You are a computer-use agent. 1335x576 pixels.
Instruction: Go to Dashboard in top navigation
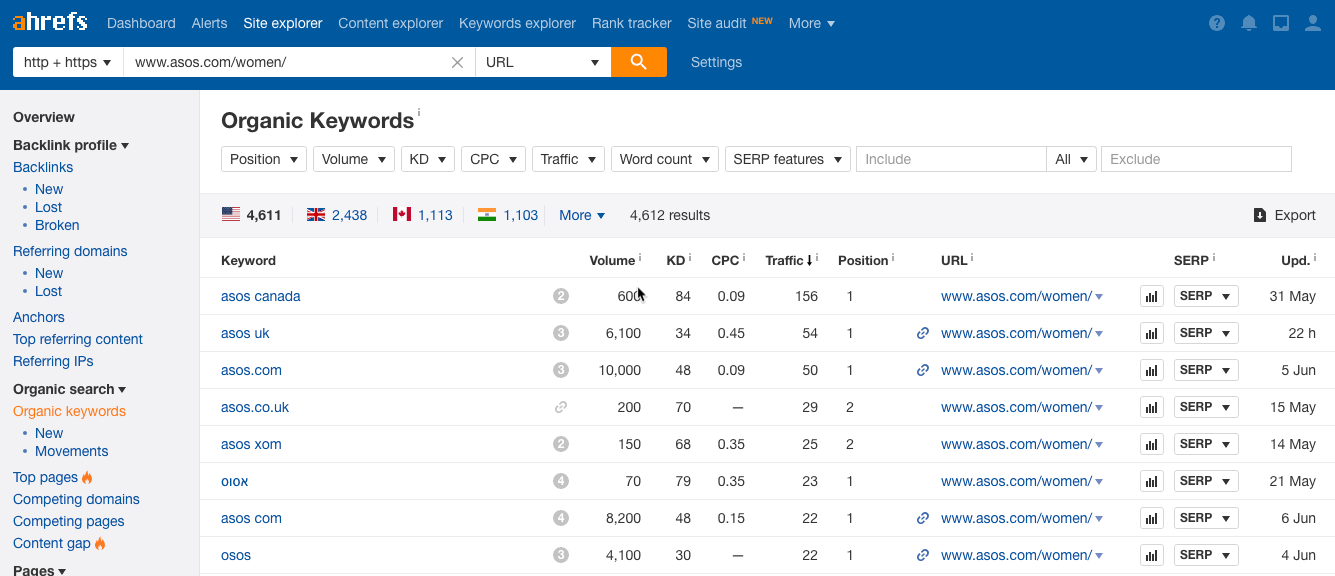[x=141, y=23]
